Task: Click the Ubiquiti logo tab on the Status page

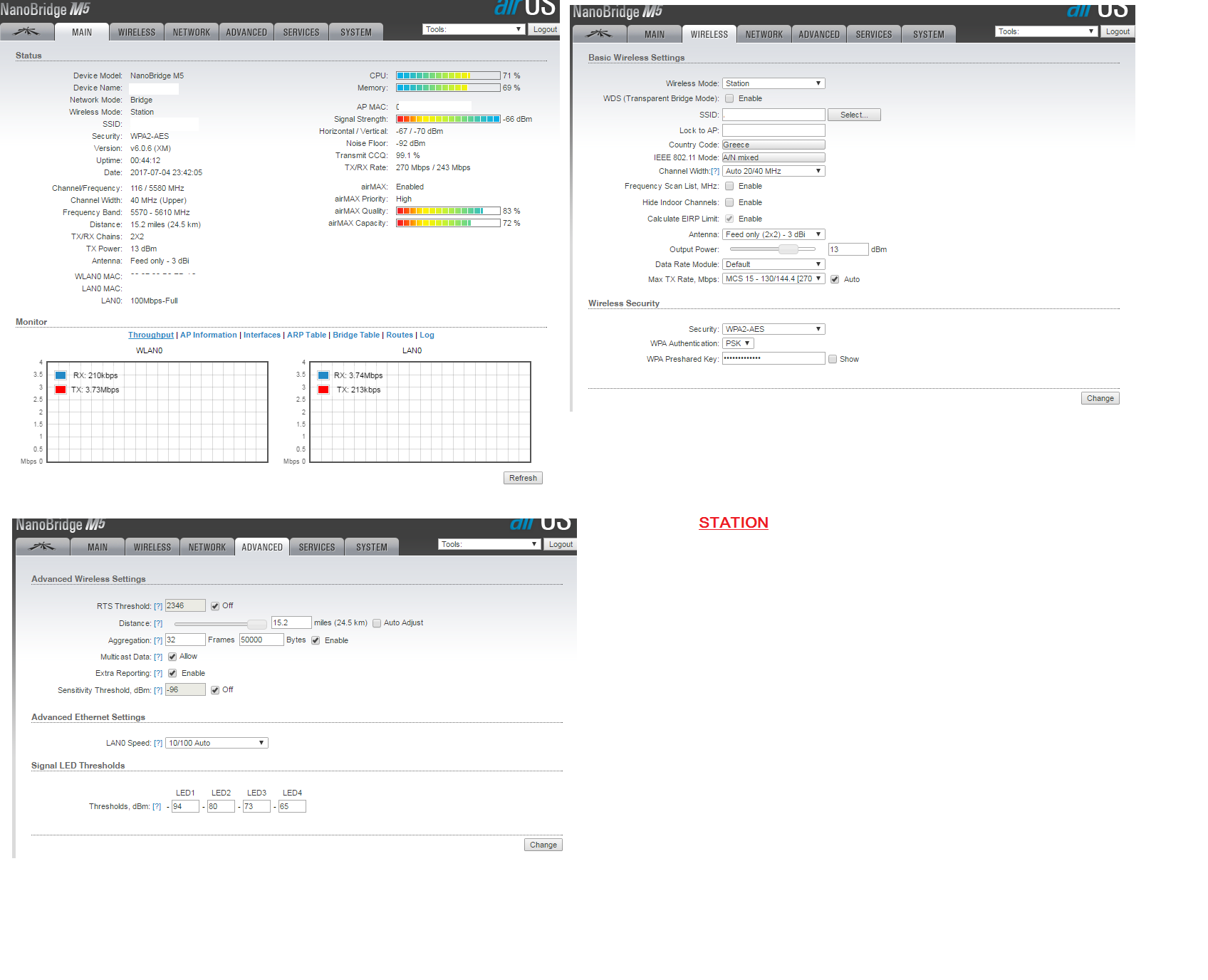Action: click(27, 32)
